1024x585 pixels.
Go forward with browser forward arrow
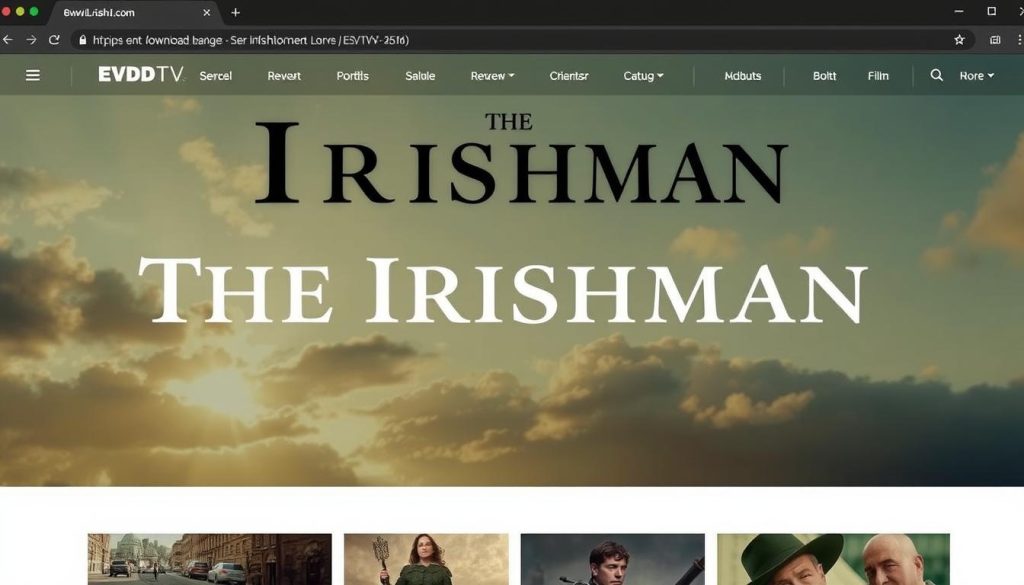(x=31, y=40)
